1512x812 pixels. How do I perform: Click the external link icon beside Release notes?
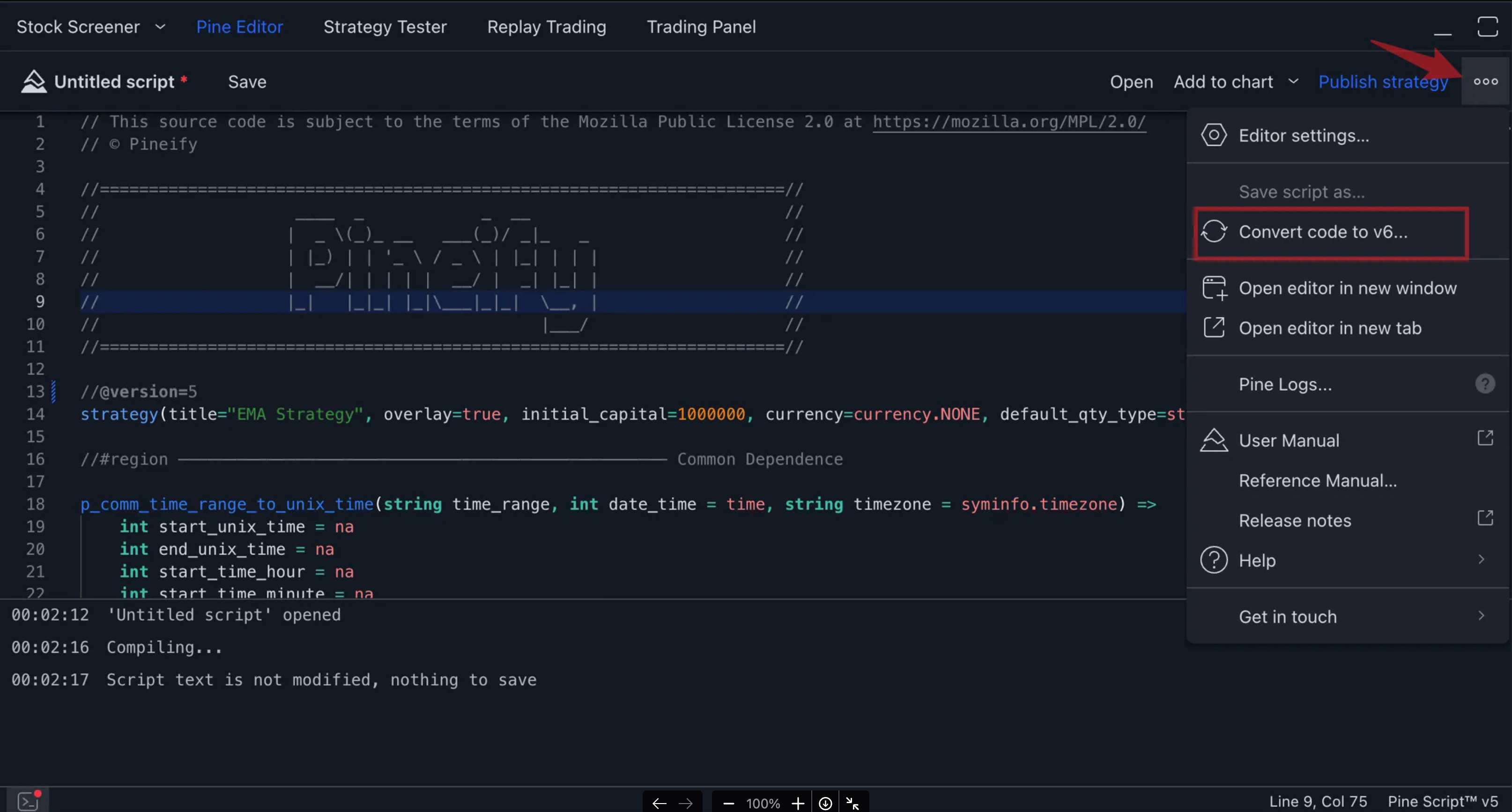1484,518
